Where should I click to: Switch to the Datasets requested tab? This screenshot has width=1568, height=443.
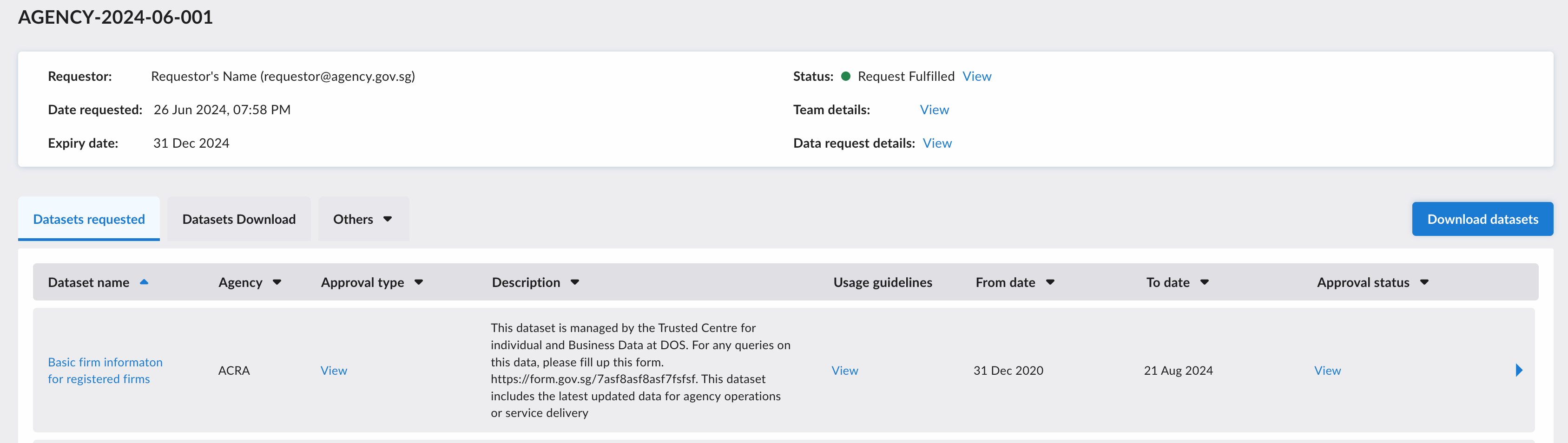89,219
